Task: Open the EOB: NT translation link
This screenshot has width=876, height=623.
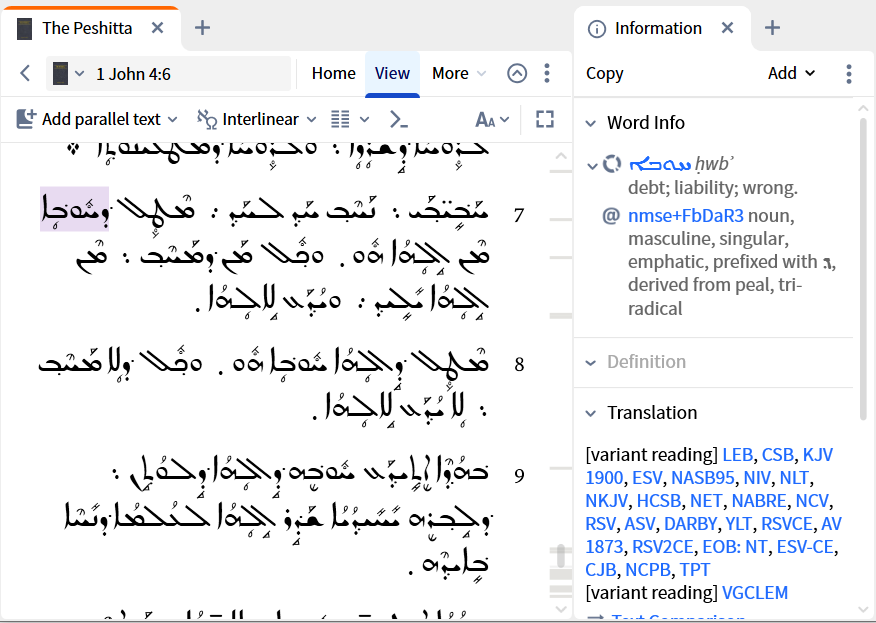Action: [735, 546]
